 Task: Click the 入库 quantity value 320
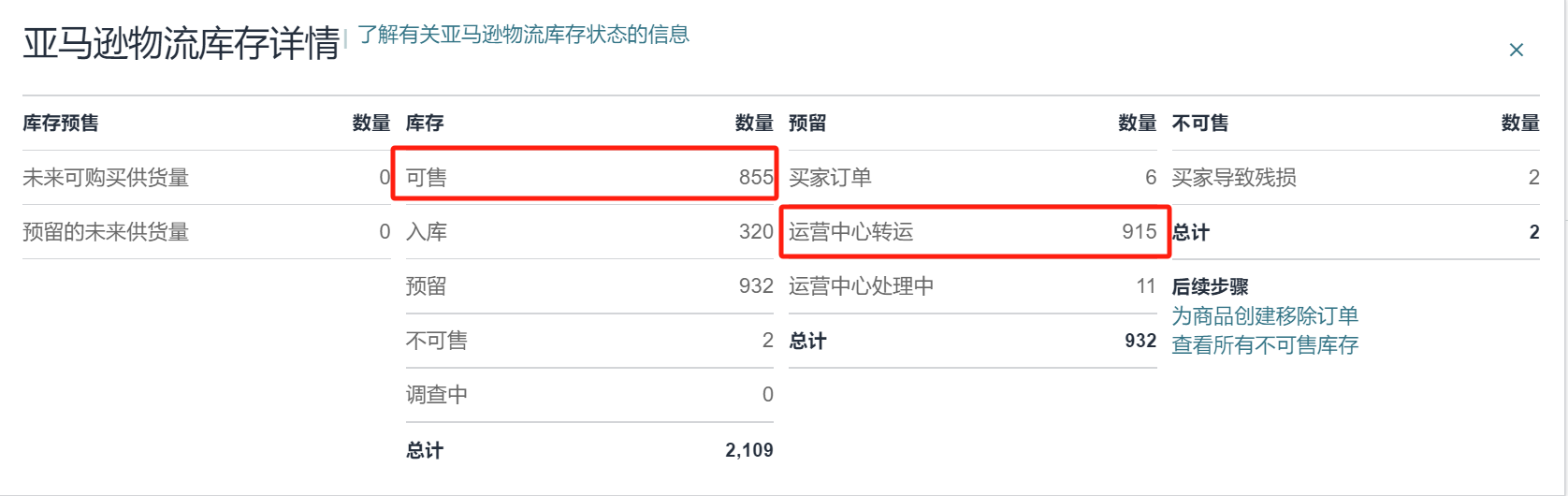coord(756,232)
